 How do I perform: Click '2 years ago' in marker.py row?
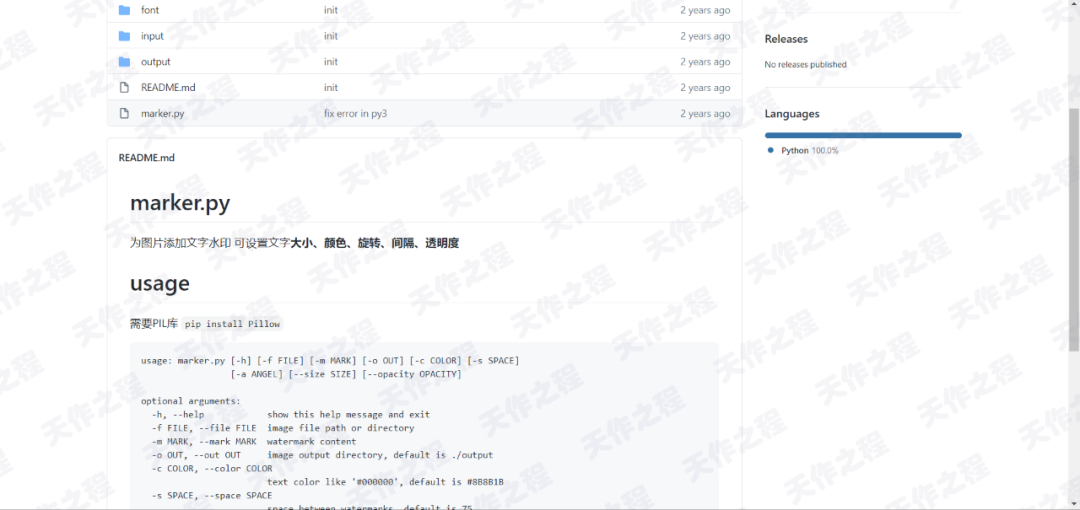click(705, 114)
